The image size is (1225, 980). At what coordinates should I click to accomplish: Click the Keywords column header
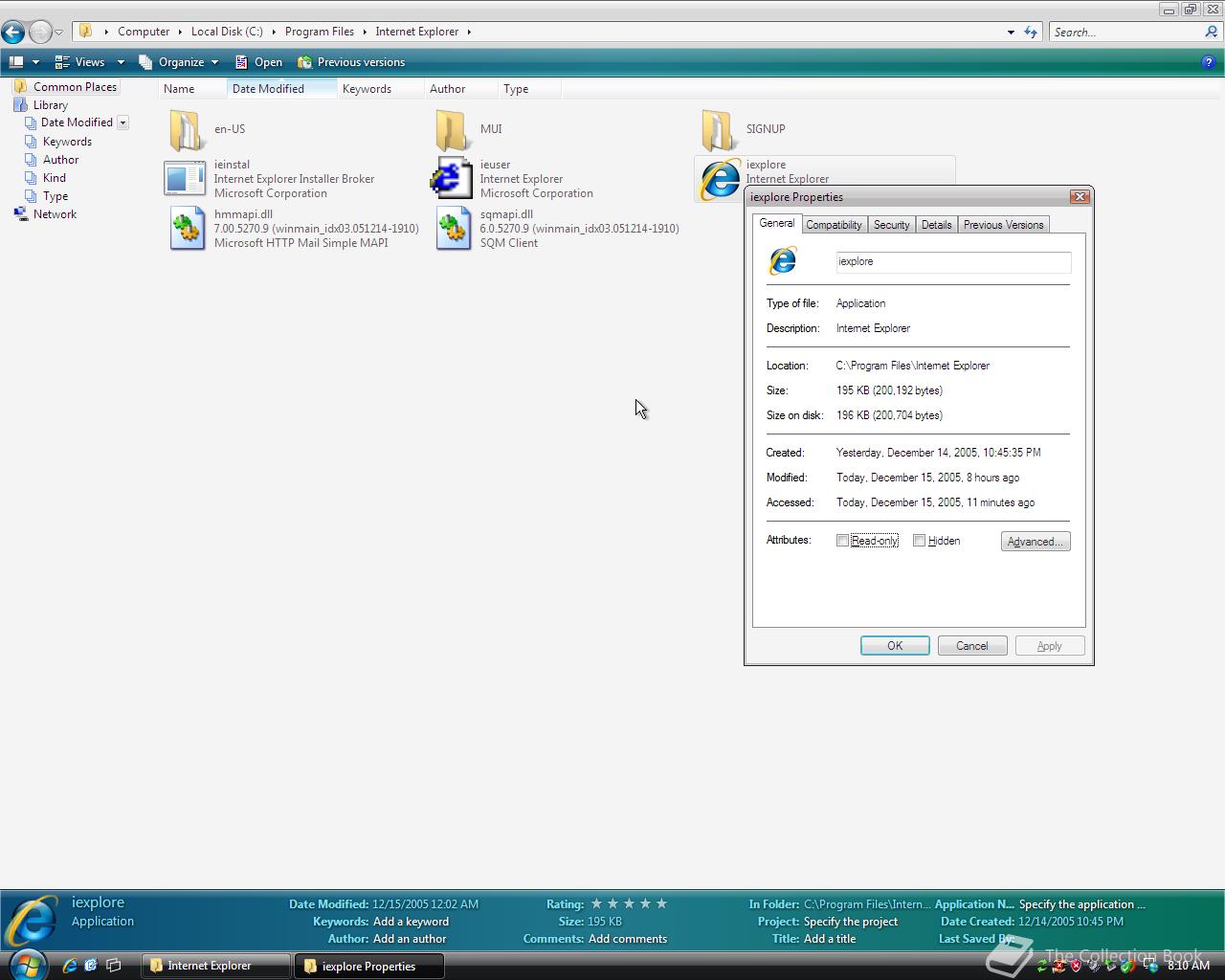click(381, 88)
